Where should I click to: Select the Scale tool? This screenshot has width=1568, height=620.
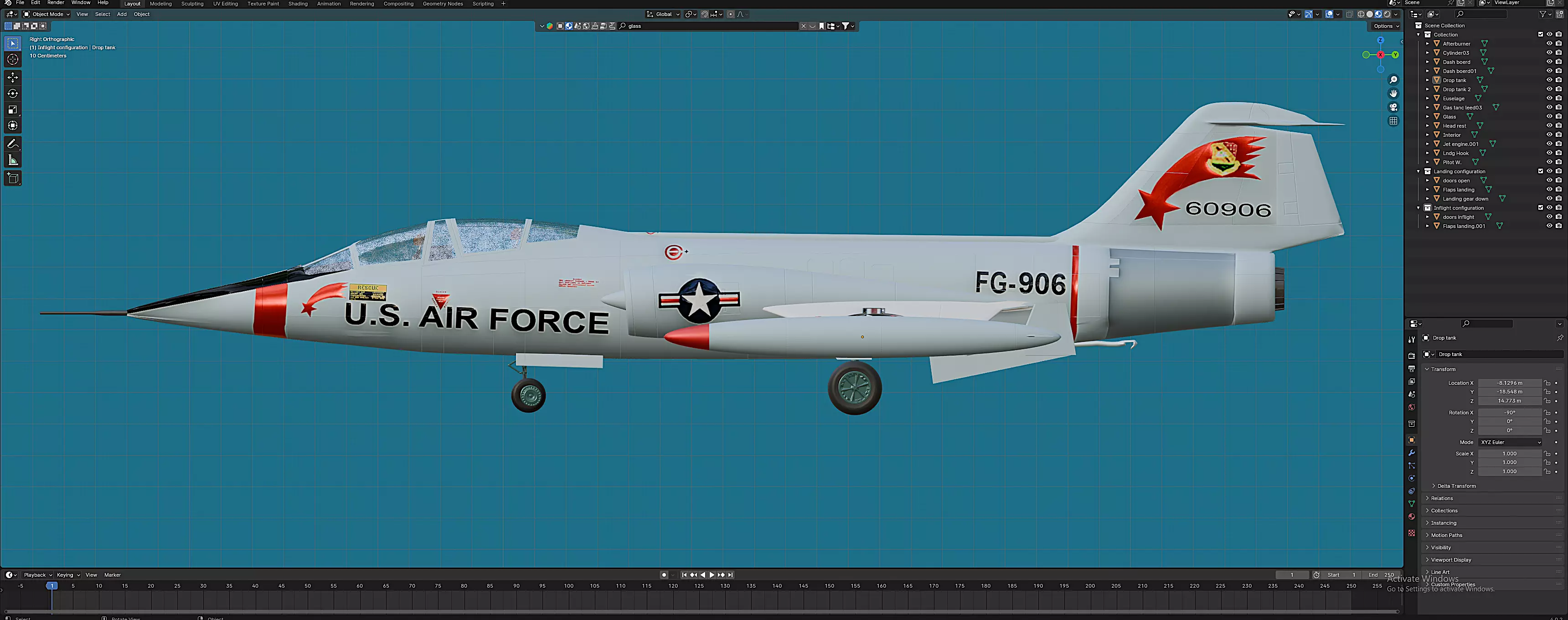[13, 109]
